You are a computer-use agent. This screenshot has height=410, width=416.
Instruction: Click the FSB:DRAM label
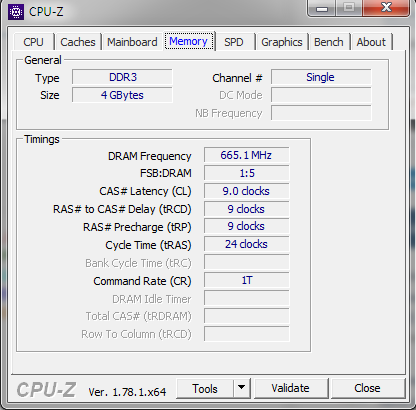click(166, 173)
